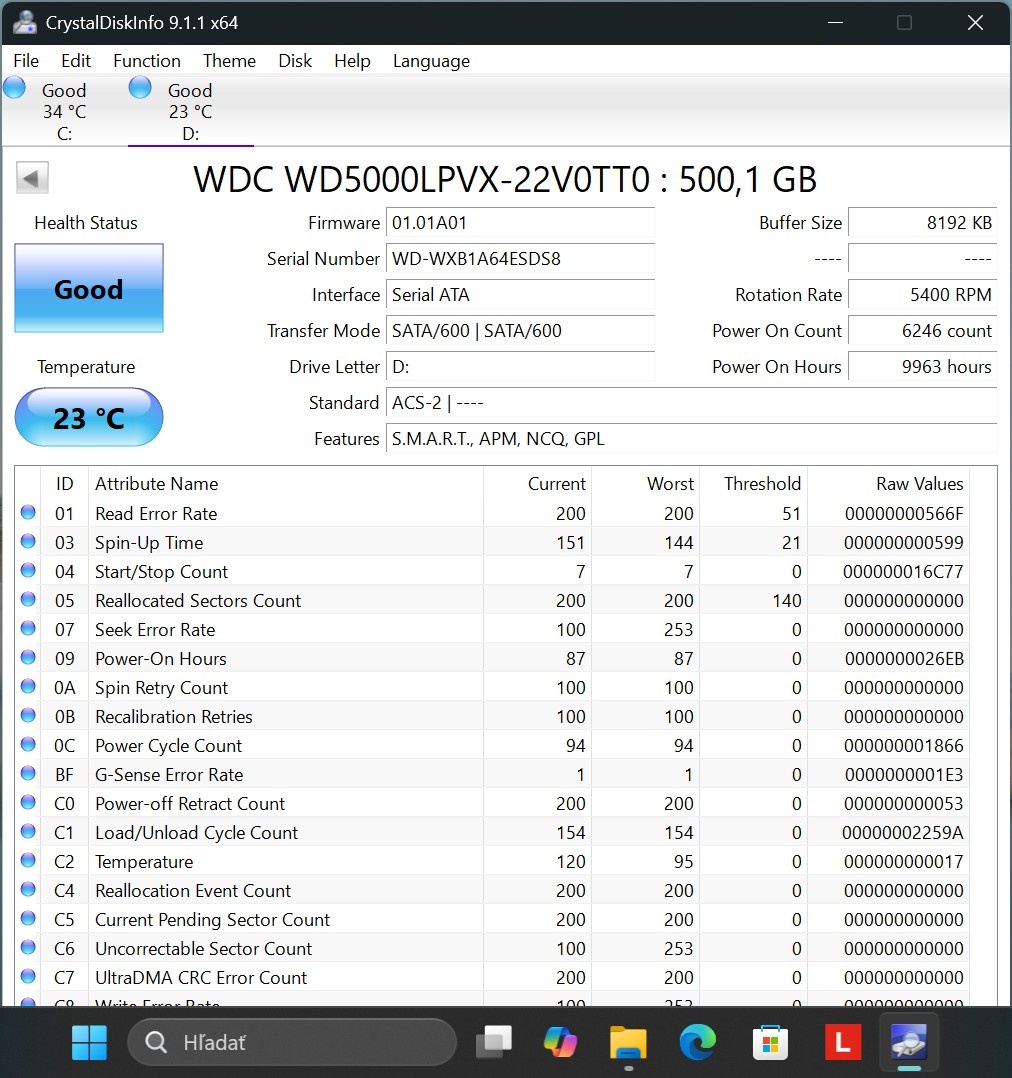Click status dot for Uncorrectable Sector Count
Screen dimensions: 1012x1078
(x=28, y=947)
